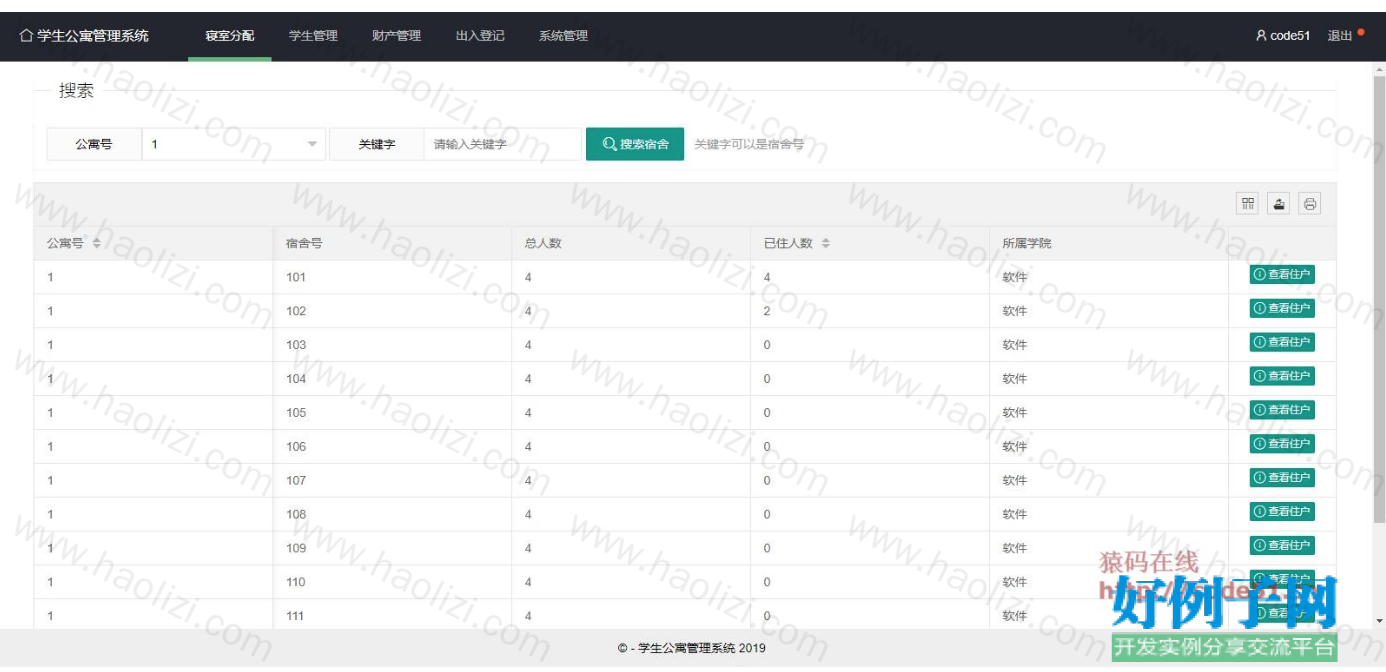Click 查看住户 for room 107
Image resolution: width=1386 pixels, height=672 pixels.
pyautogui.click(x=1282, y=478)
